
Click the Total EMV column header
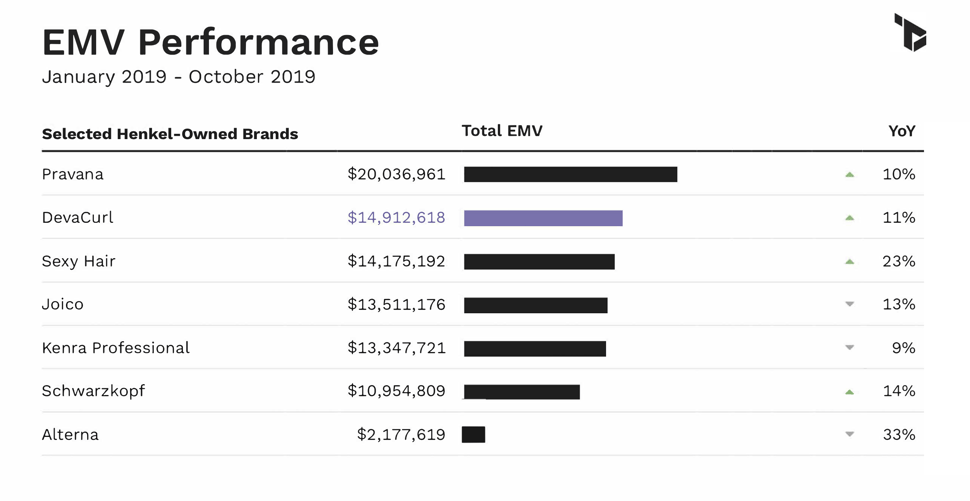[x=502, y=131]
